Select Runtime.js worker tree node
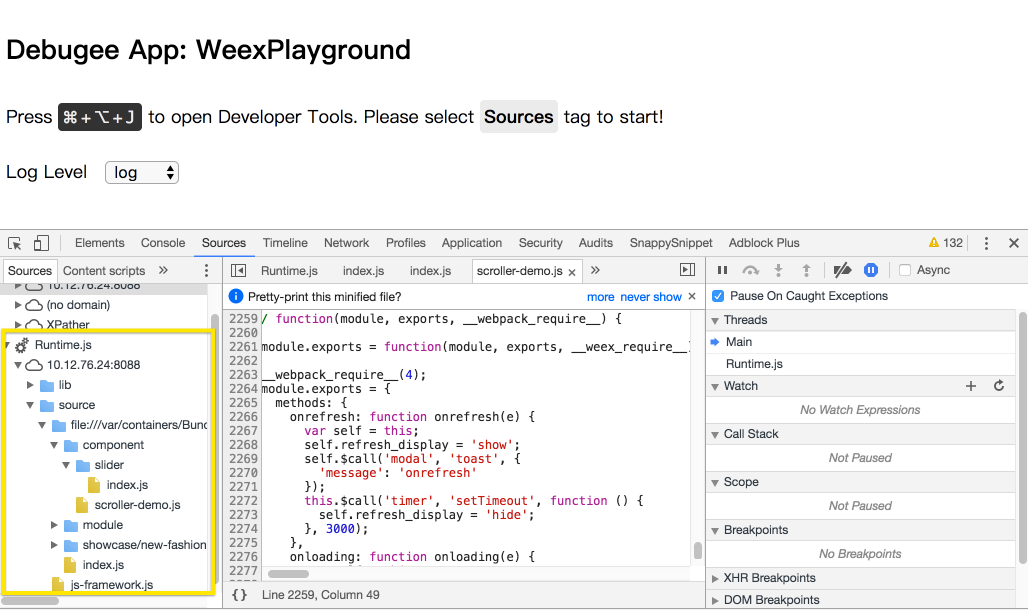 [63, 345]
